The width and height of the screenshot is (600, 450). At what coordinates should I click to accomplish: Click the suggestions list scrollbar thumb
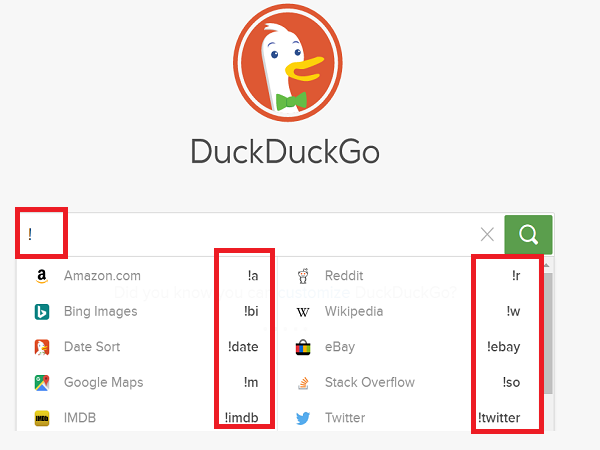coord(548,333)
